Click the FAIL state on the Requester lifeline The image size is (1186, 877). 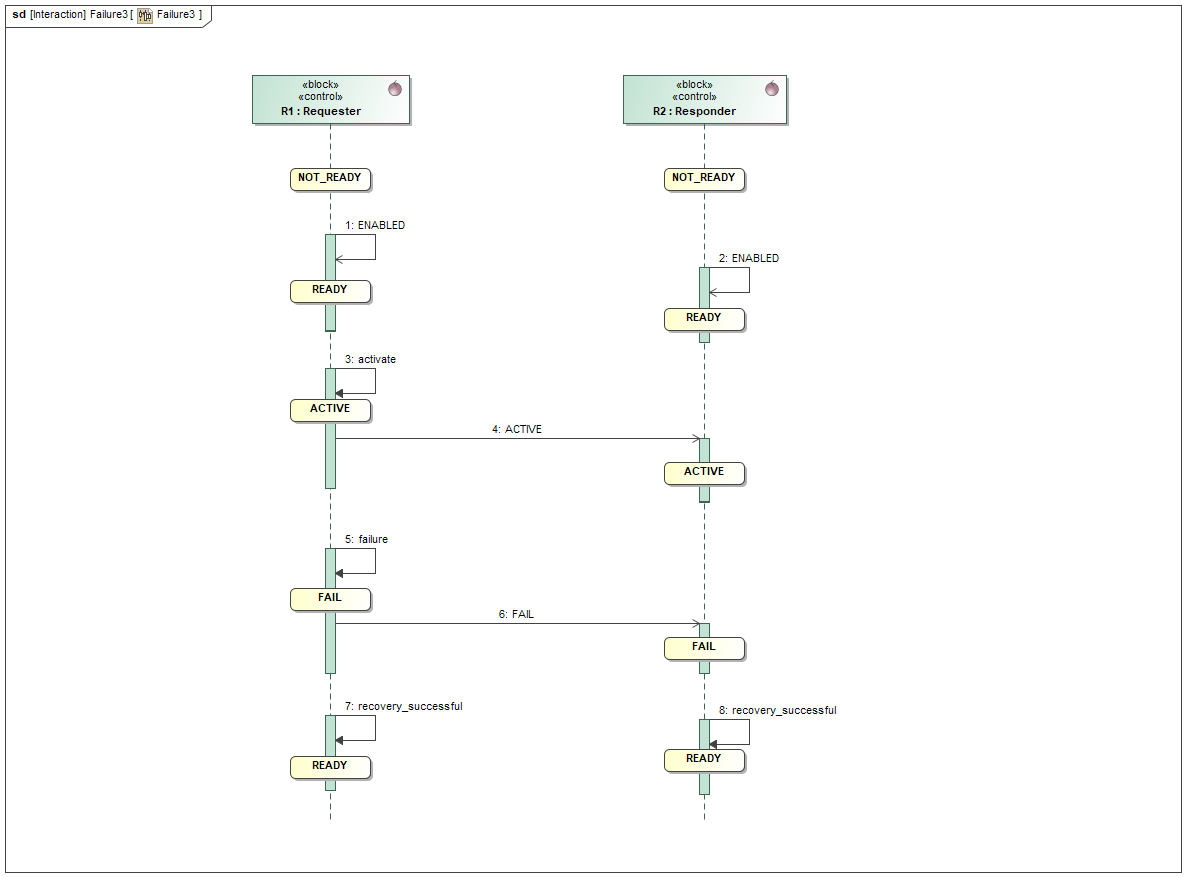330,598
